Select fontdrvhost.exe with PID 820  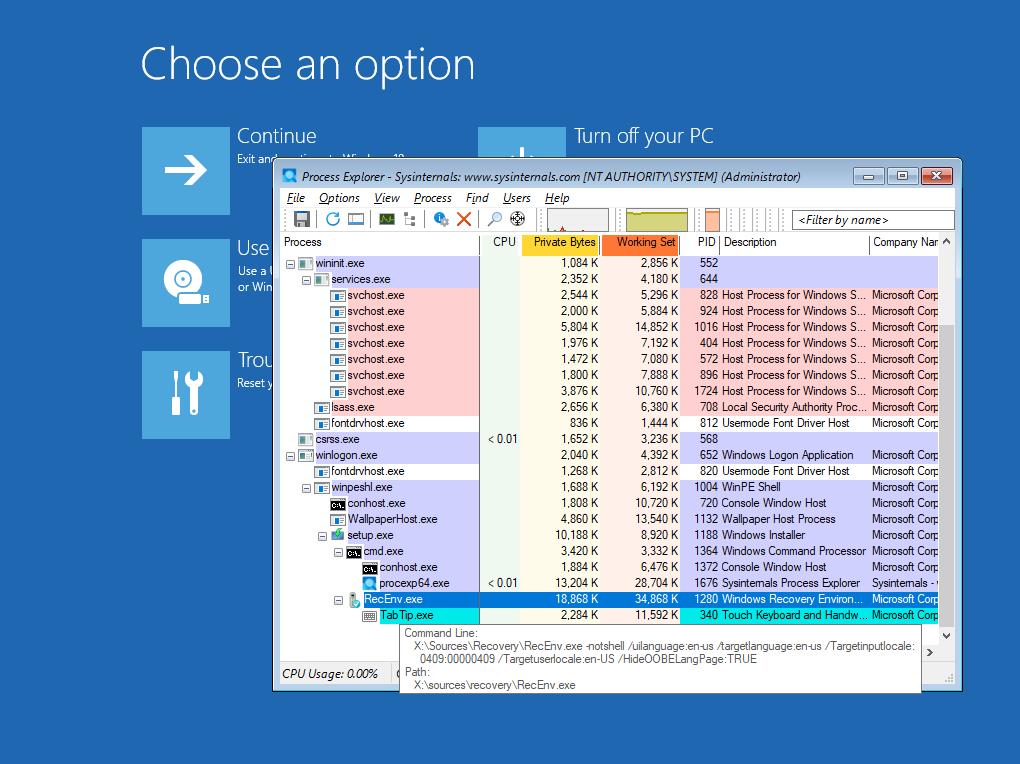tap(610, 471)
